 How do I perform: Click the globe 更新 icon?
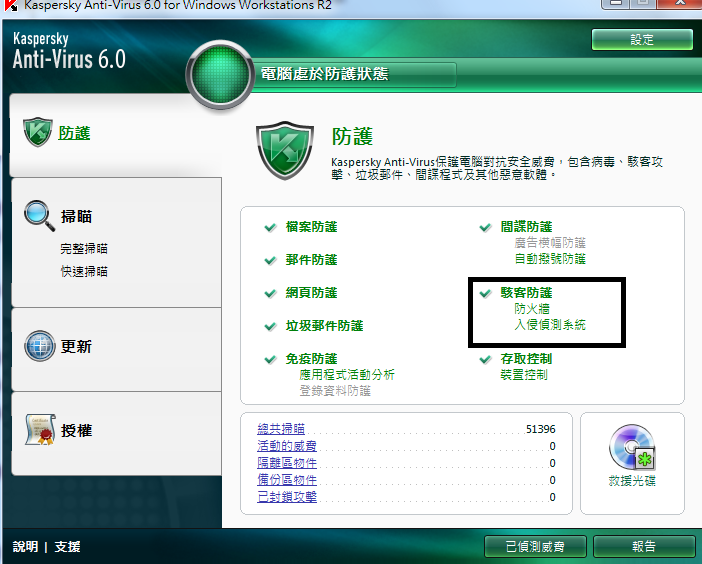coord(39,346)
